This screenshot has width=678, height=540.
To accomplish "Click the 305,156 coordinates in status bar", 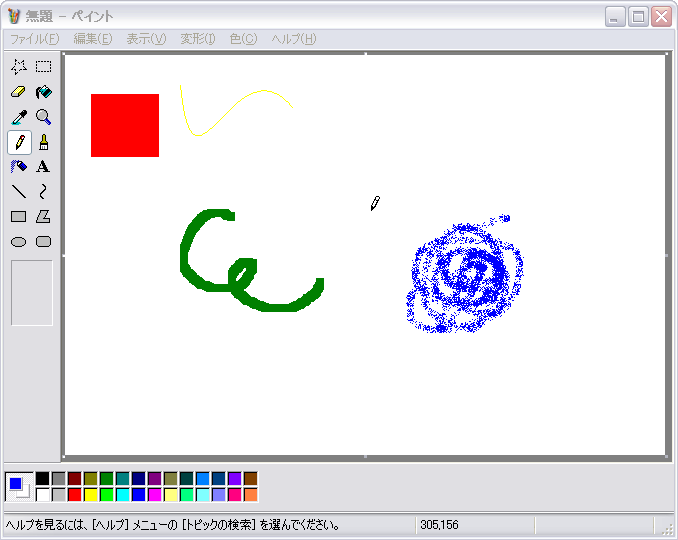I will click(x=439, y=525).
